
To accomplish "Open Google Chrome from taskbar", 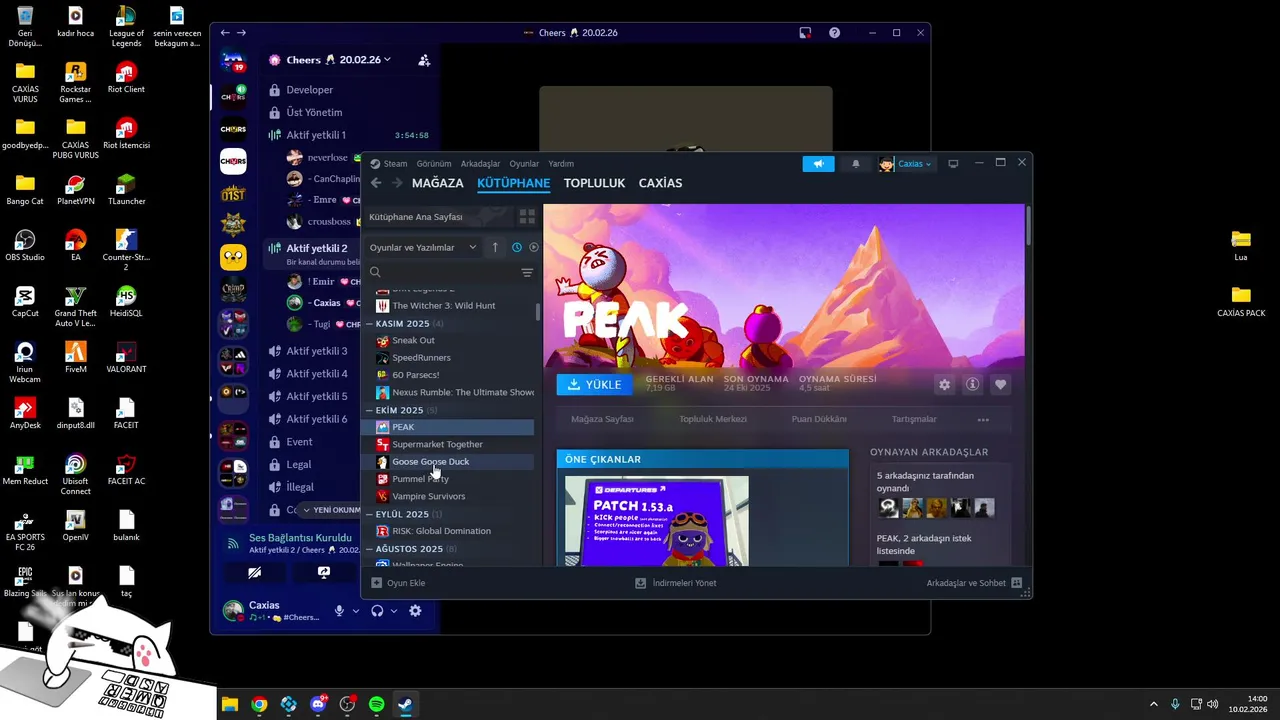I will pyautogui.click(x=259, y=704).
